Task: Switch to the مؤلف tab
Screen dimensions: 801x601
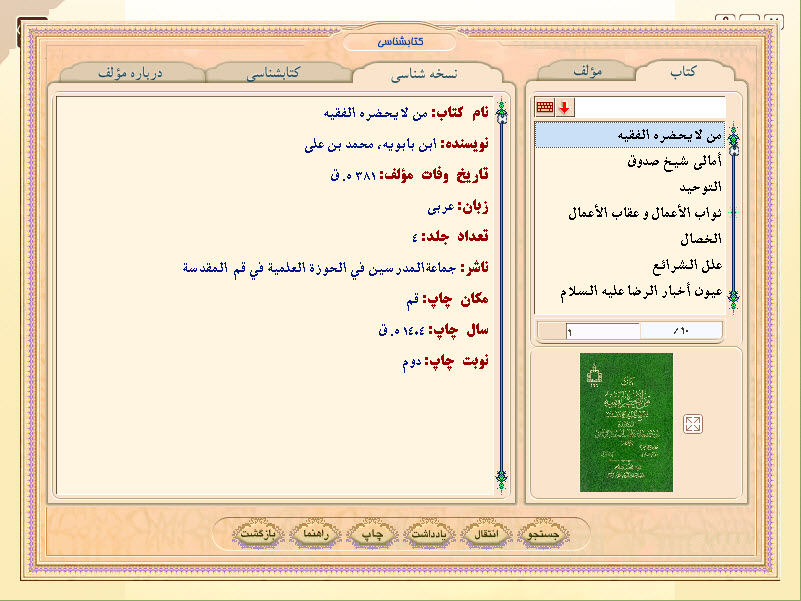Action: pyautogui.click(x=587, y=72)
